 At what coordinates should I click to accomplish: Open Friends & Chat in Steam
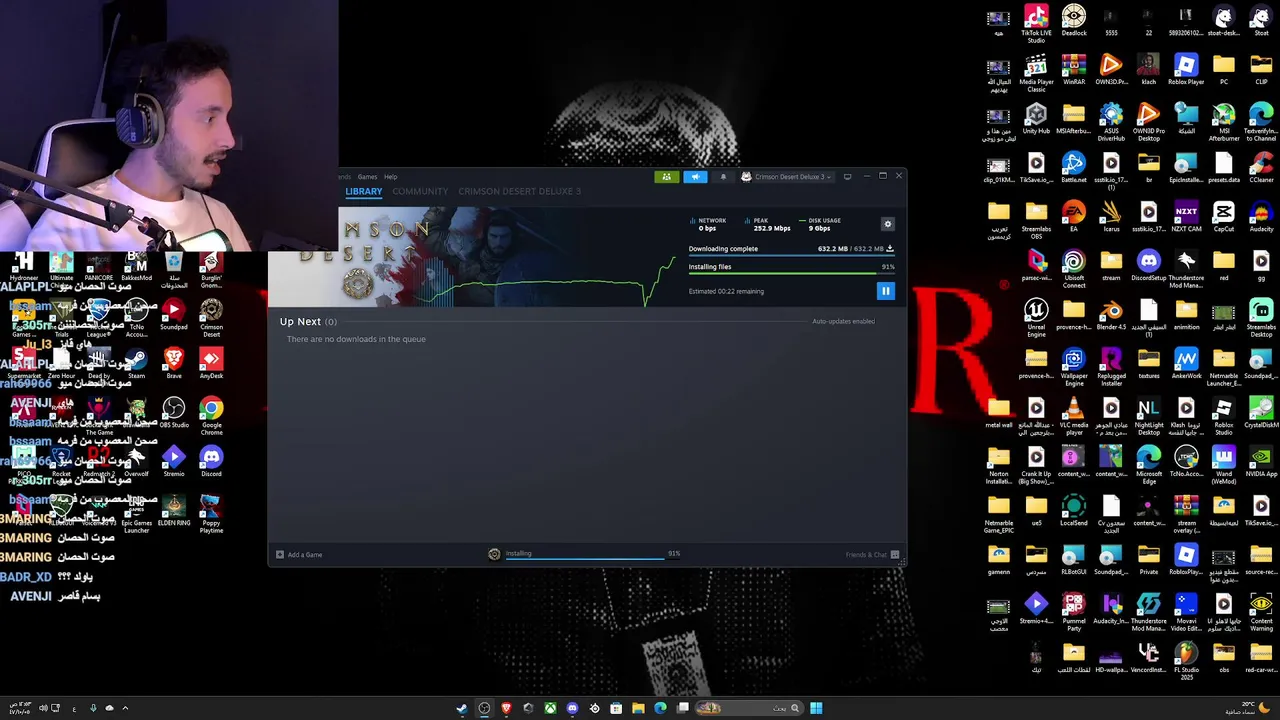pyautogui.click(x=872, y=554)
